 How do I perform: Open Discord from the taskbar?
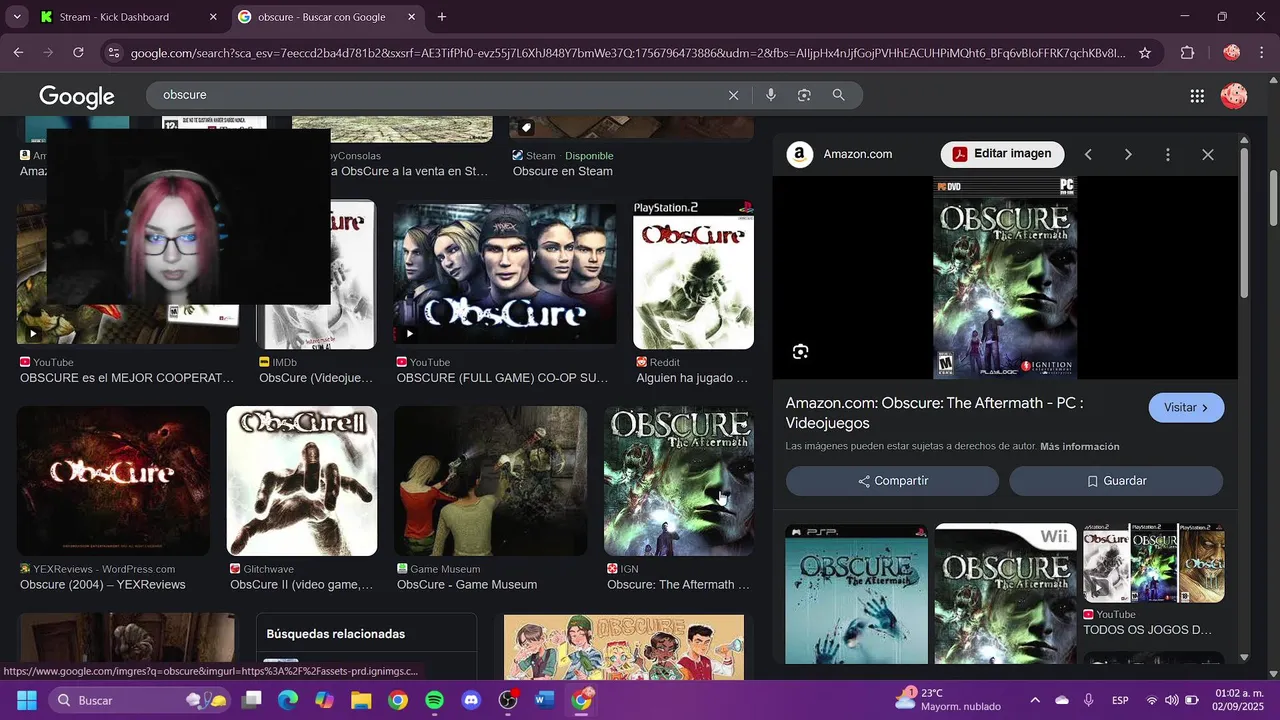point(471,700)
